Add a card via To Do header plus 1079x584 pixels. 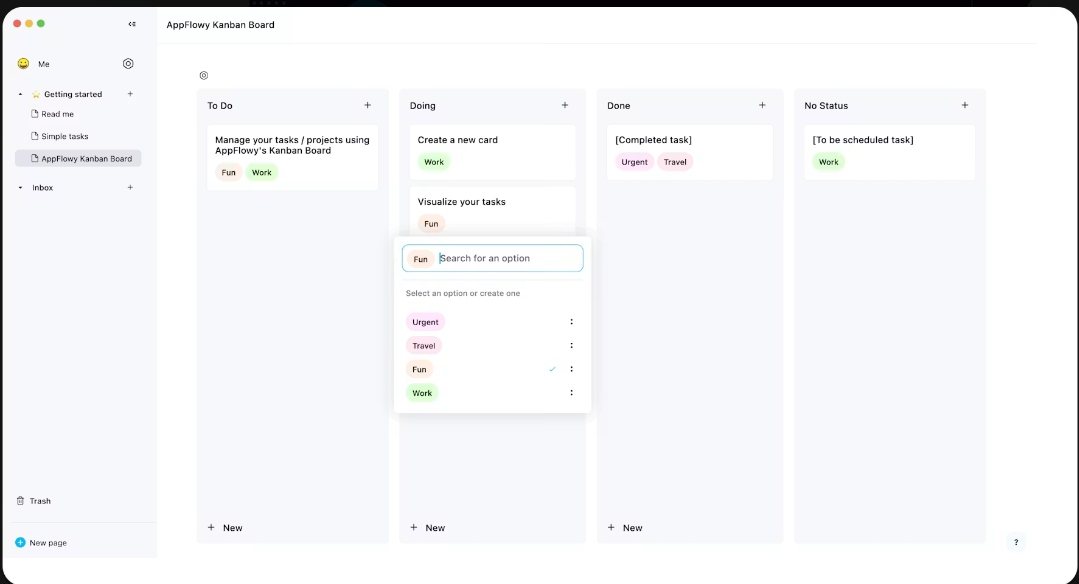pos(367,105)
